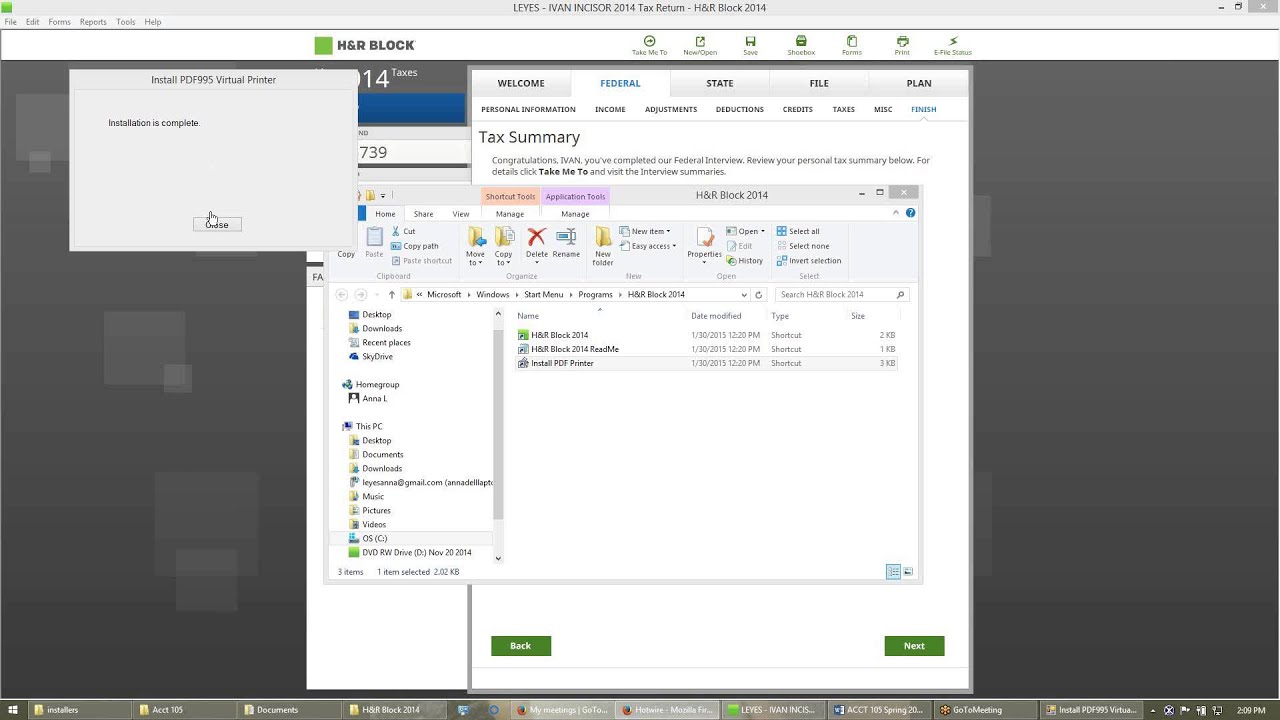Save the return with Save icon
Viewport: 1280px width, 720px height.
750,45
